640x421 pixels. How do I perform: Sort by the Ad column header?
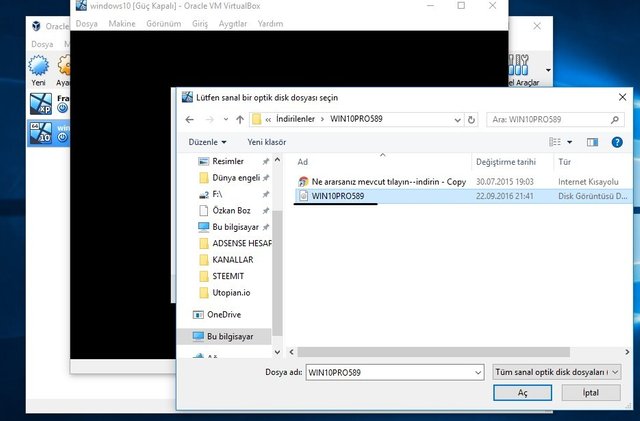point(302,162)
